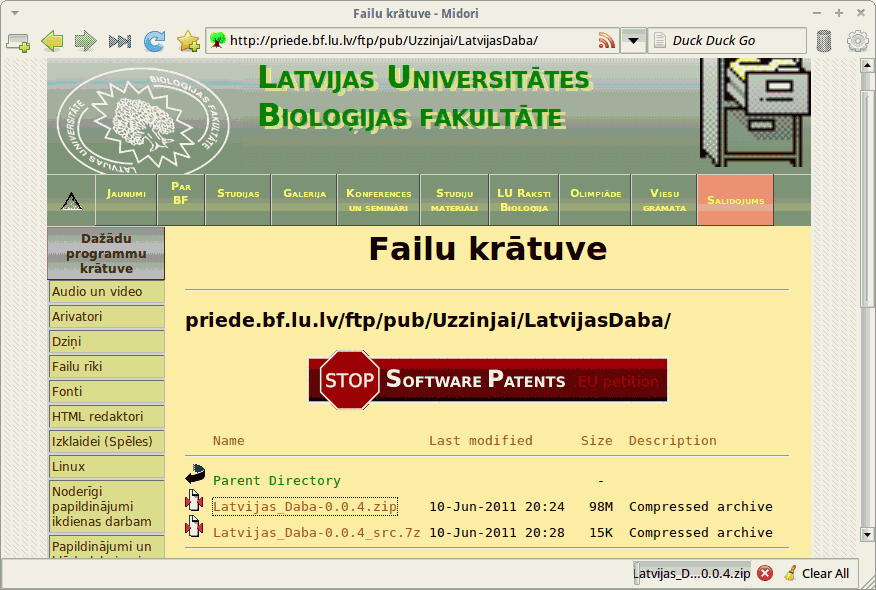Viewport: 876px width, 590px height.
Task: Download Latvijas_Daba-0.0.4.zip file link
Action: point(305,507)
